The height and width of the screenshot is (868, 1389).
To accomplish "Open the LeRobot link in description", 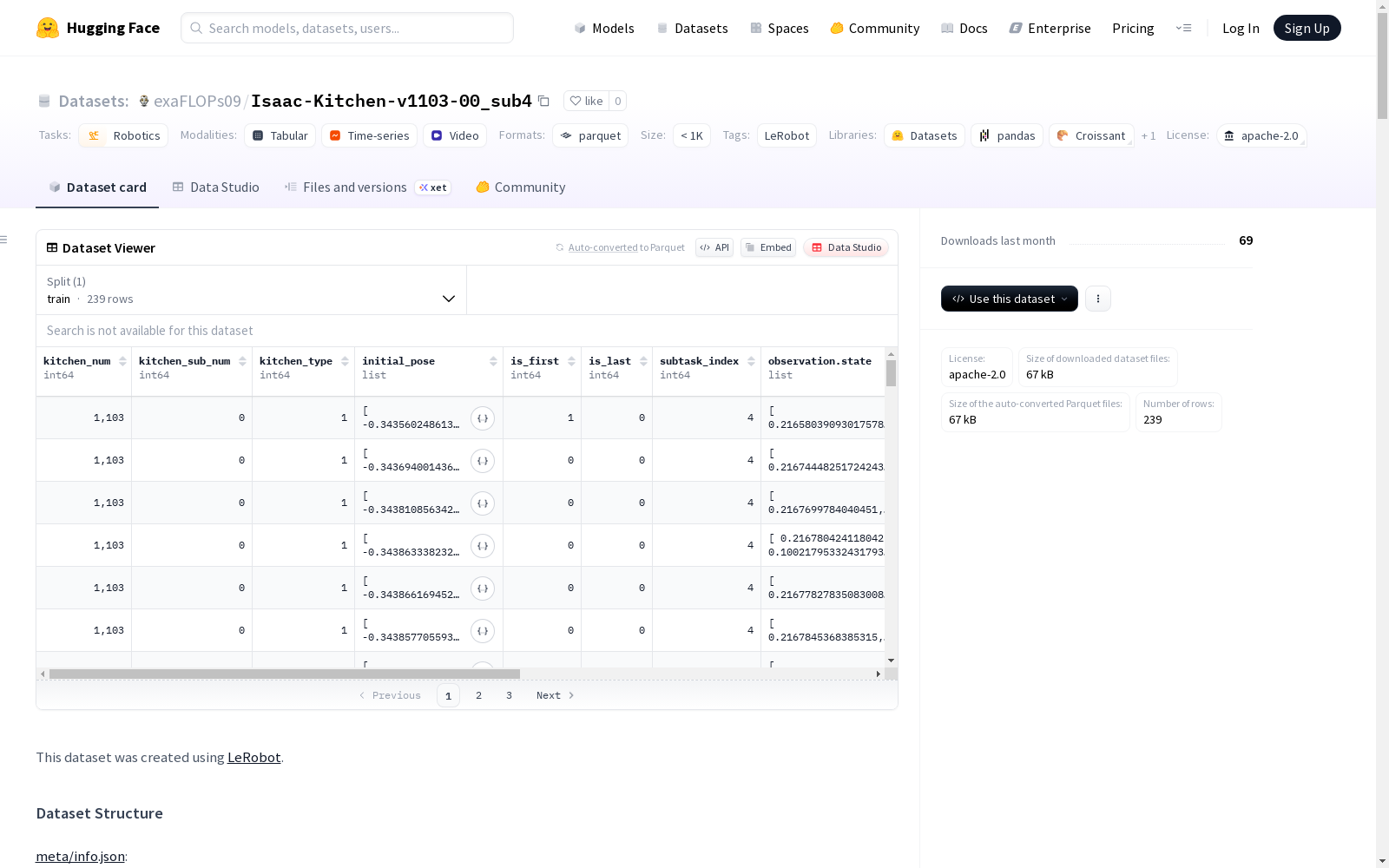I will (253, 757).
